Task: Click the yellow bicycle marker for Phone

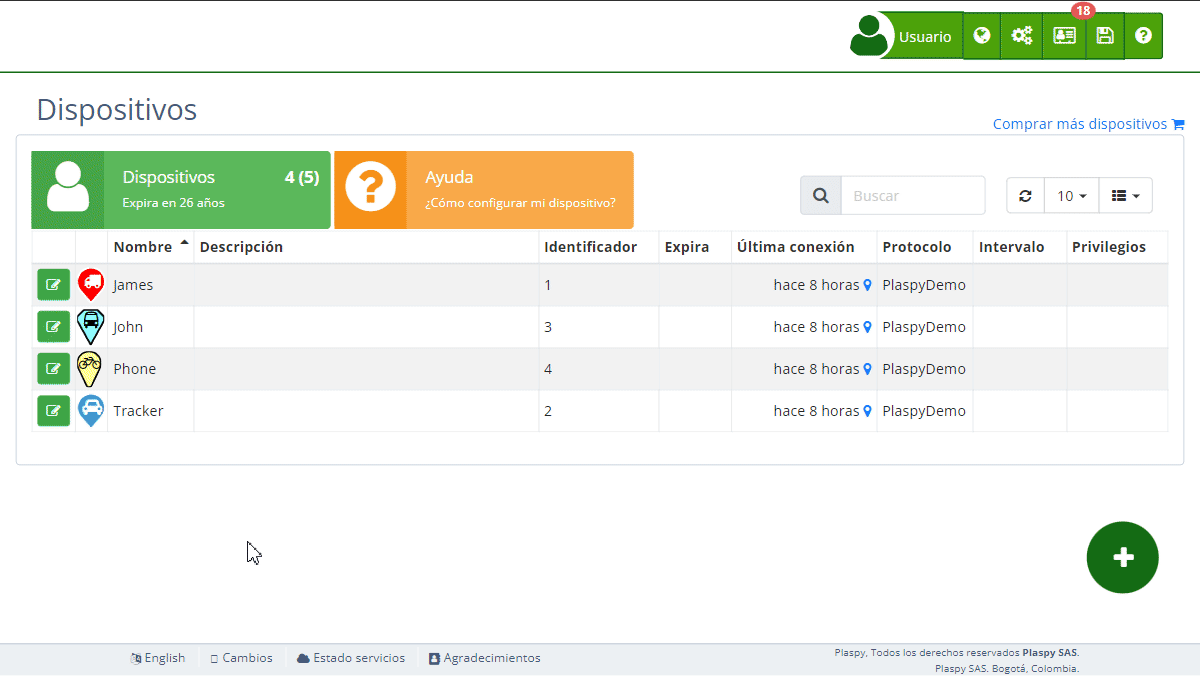Action: click(x=91, y=369)
